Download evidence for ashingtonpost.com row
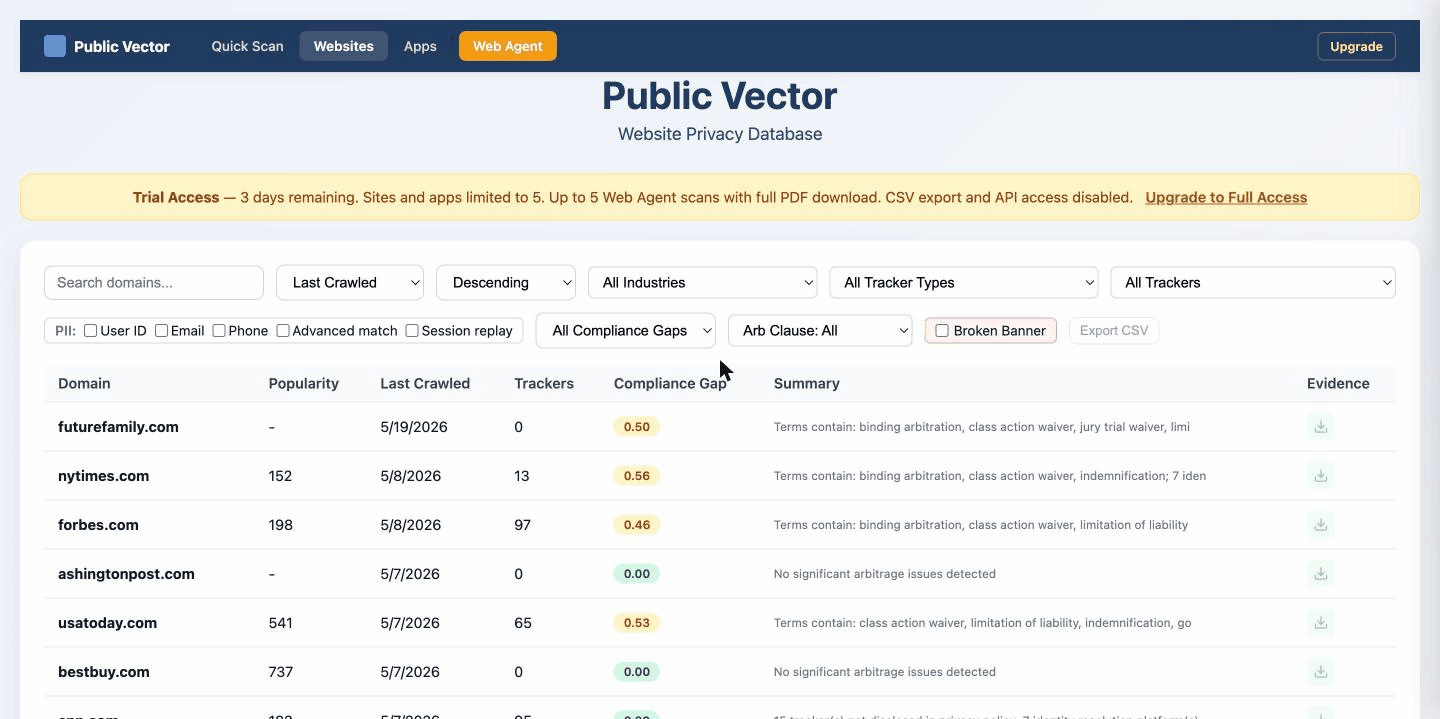The width and height of the screenshot is (1440, 719). [x=1321, y=574]
